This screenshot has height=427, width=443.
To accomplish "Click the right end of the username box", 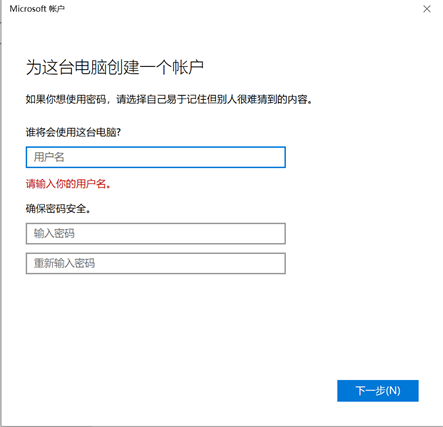I will pyautogui.click(x=277, y=157).
